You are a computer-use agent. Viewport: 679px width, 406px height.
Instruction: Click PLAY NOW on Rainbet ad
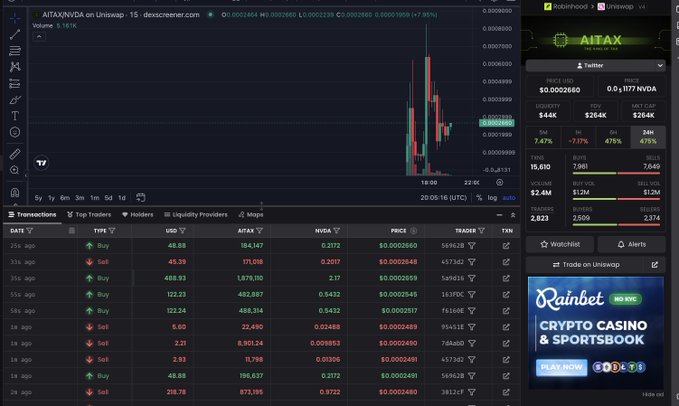(561, 367)
